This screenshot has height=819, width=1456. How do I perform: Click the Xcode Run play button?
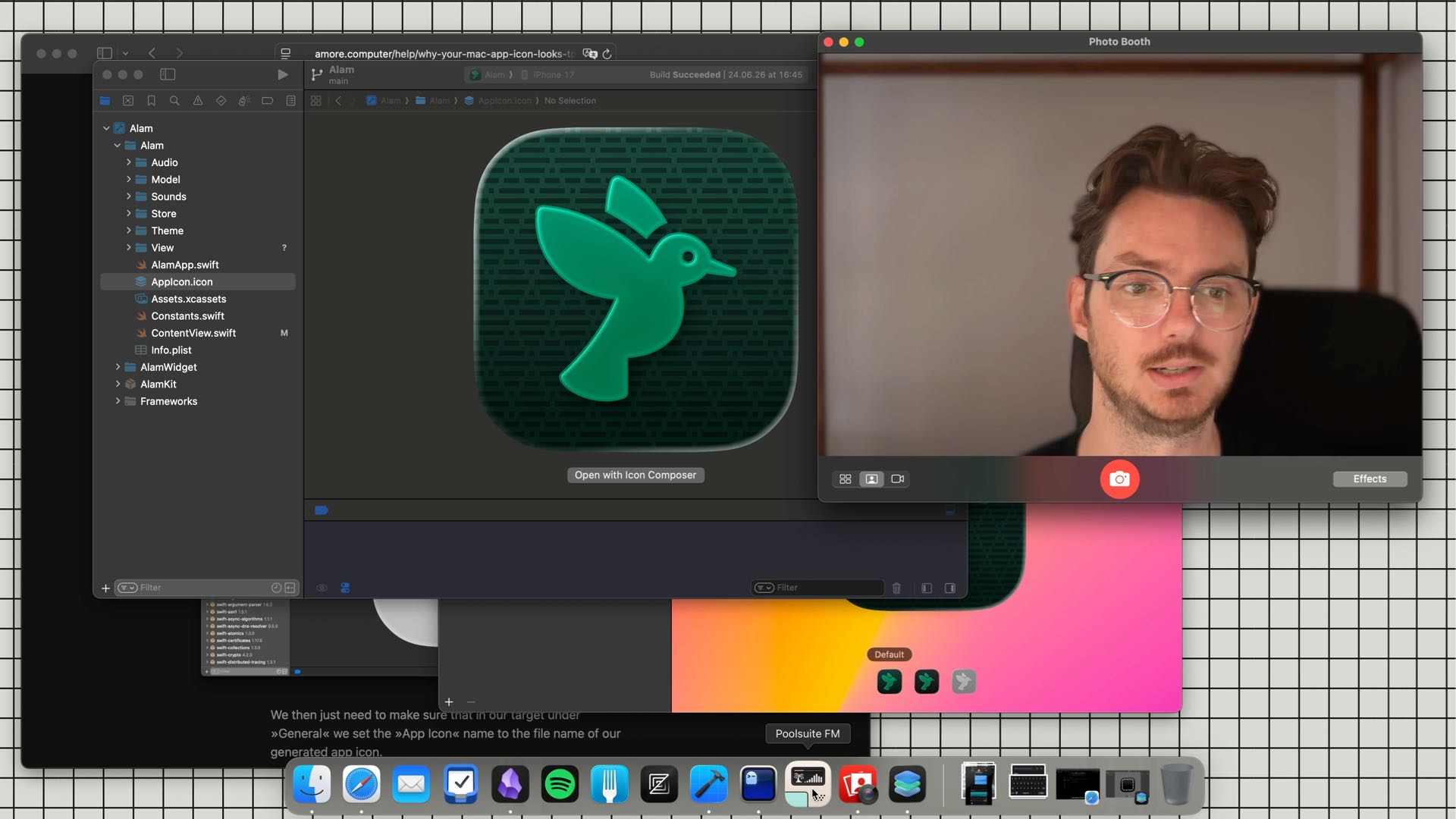pos(283,74)
